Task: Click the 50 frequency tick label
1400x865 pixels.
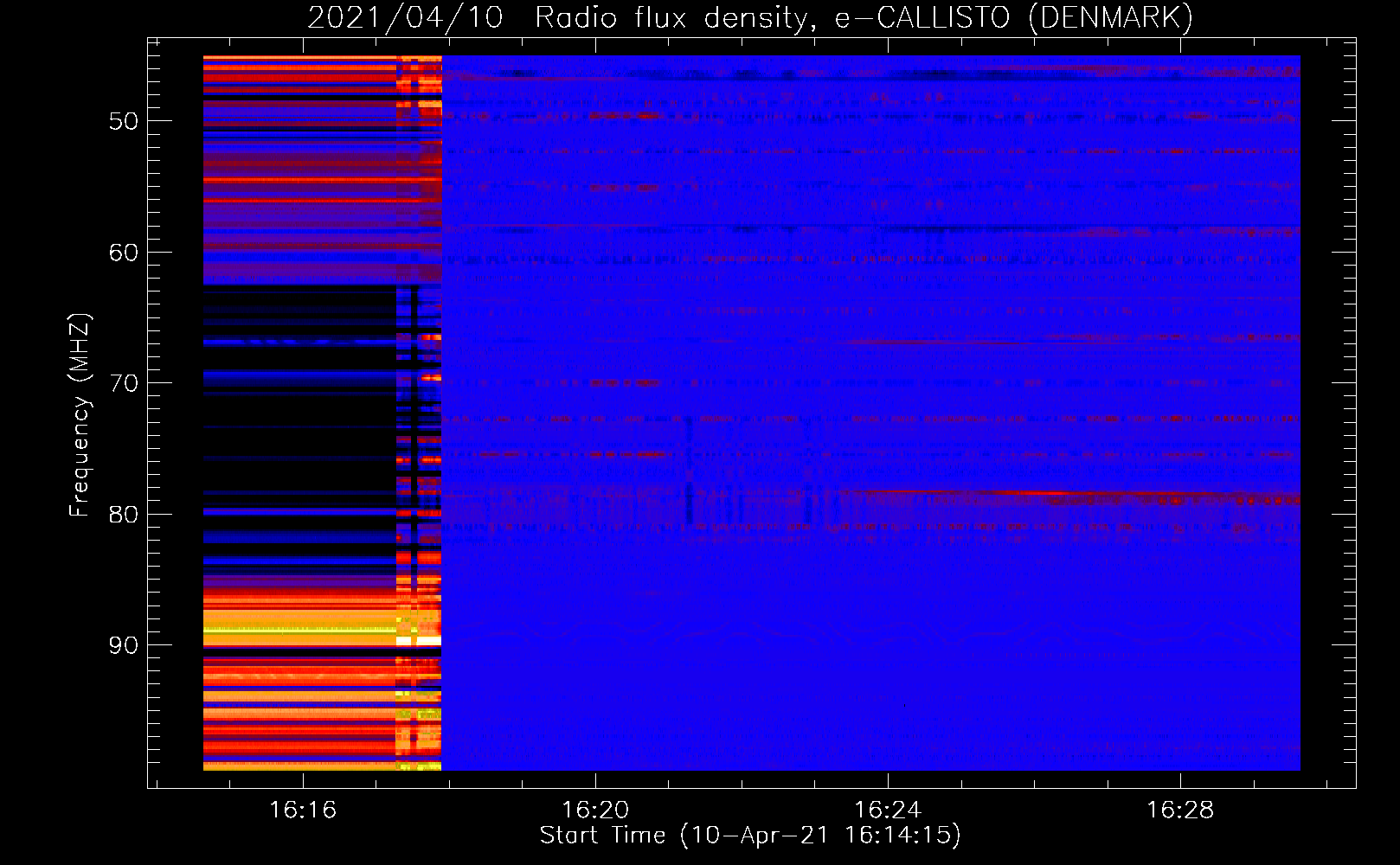Action: click(x=124, y=121)
